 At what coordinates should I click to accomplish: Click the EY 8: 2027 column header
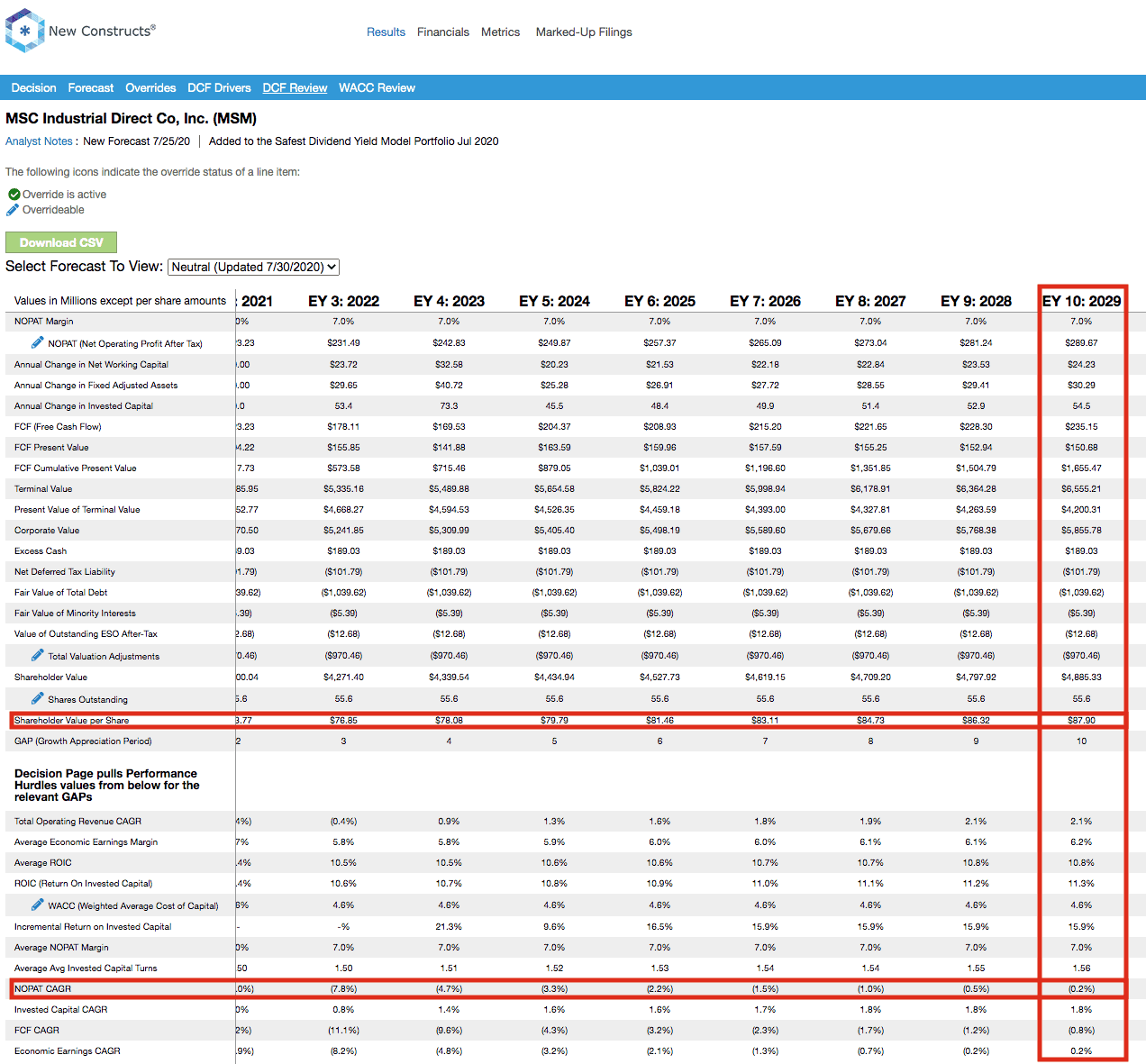click(870, 301)
